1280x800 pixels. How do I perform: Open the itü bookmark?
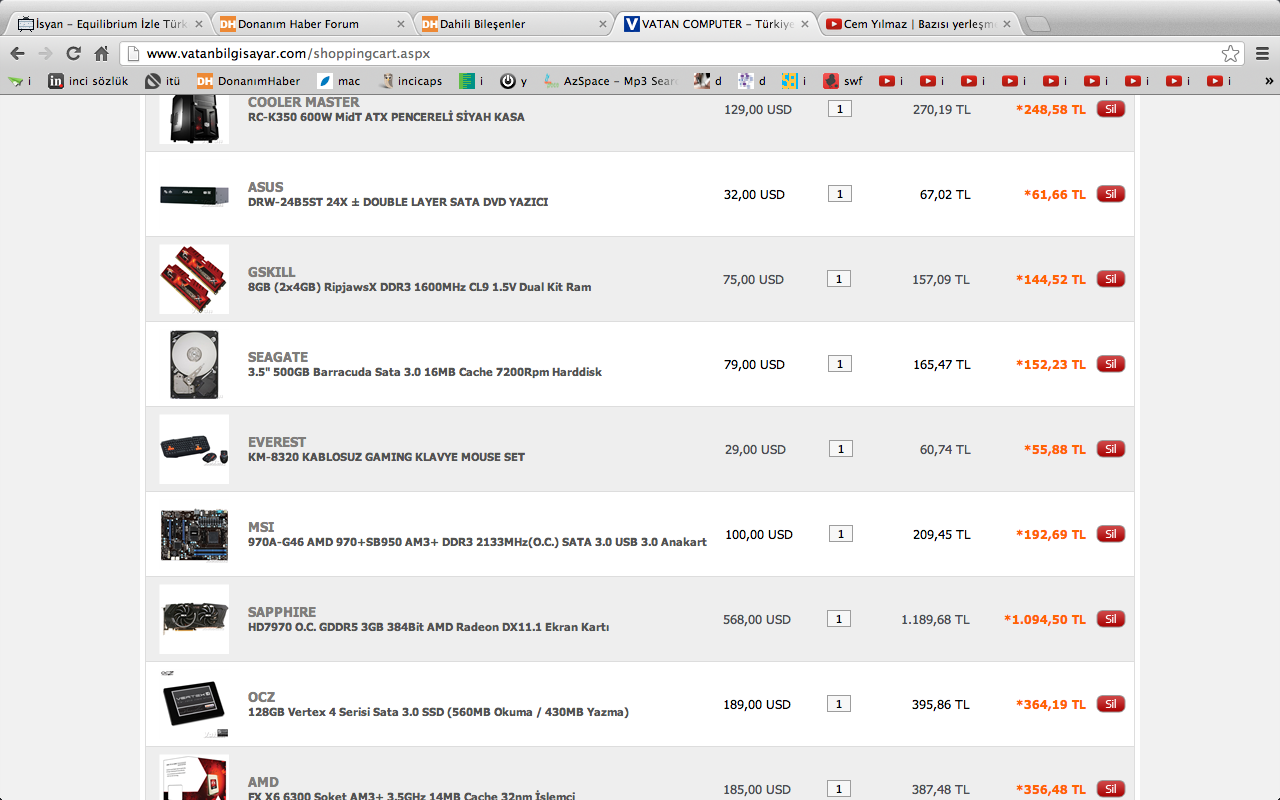point(162,81)
